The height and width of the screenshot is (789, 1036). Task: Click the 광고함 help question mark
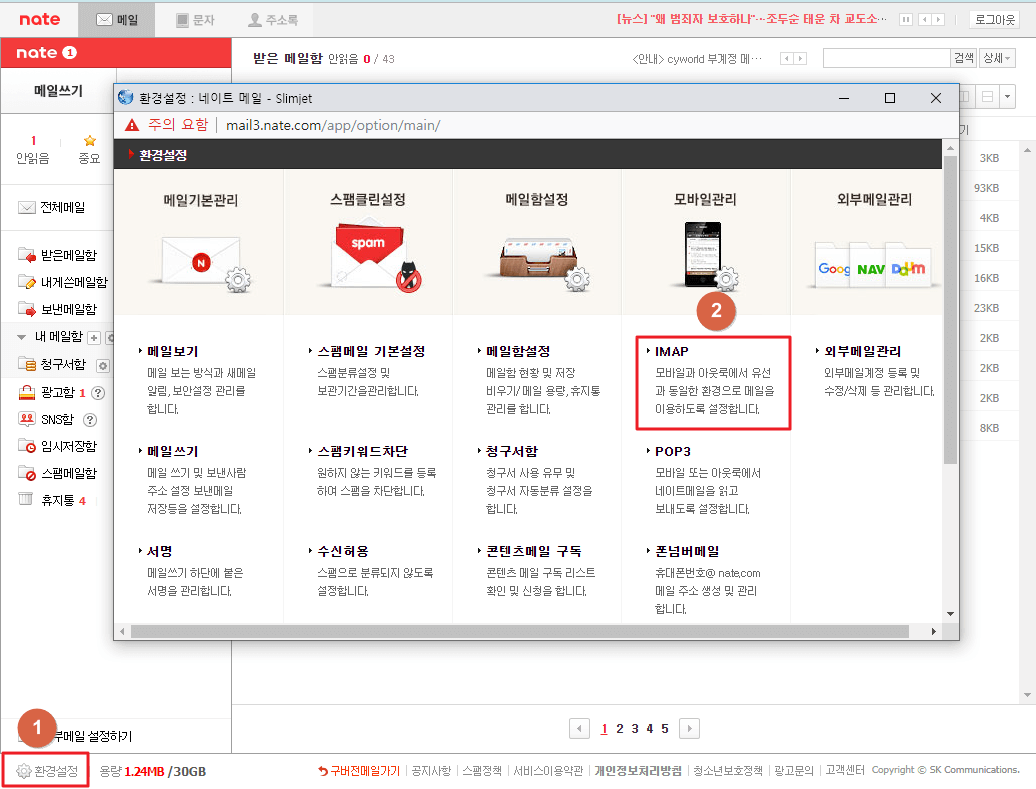coord(98,393)
